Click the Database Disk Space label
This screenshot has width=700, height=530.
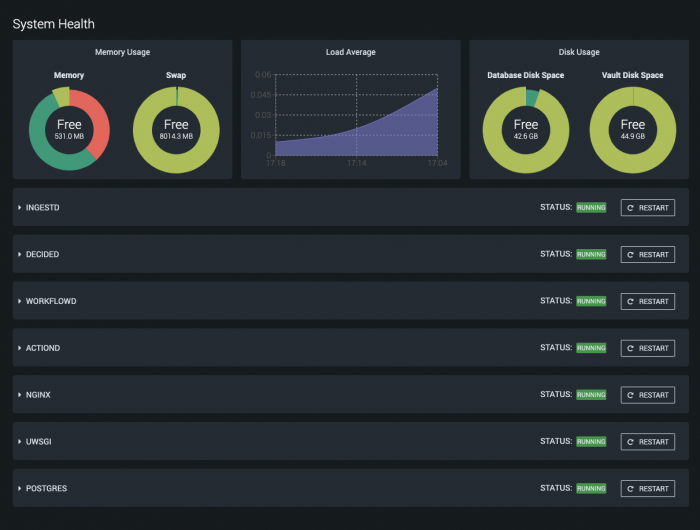click(x=526, y=75)
